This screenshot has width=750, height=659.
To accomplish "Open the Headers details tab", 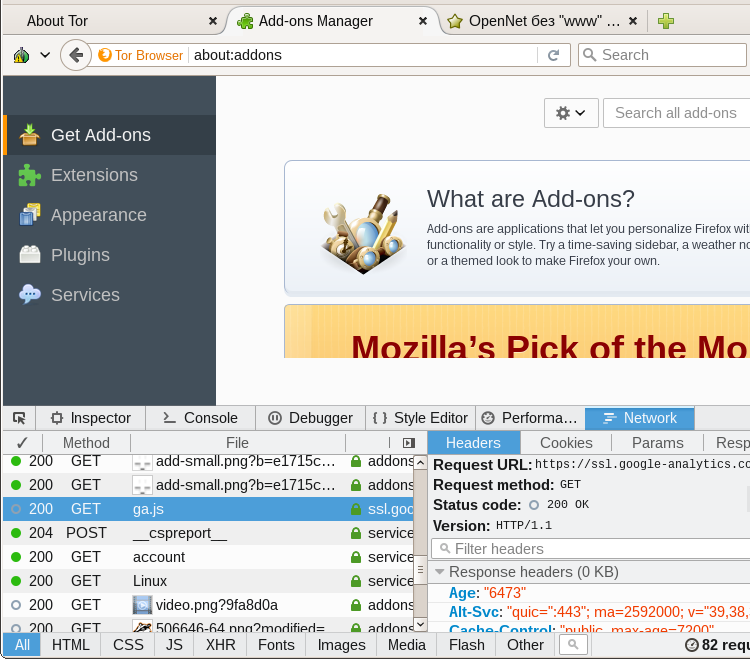I will coord(474,443).
